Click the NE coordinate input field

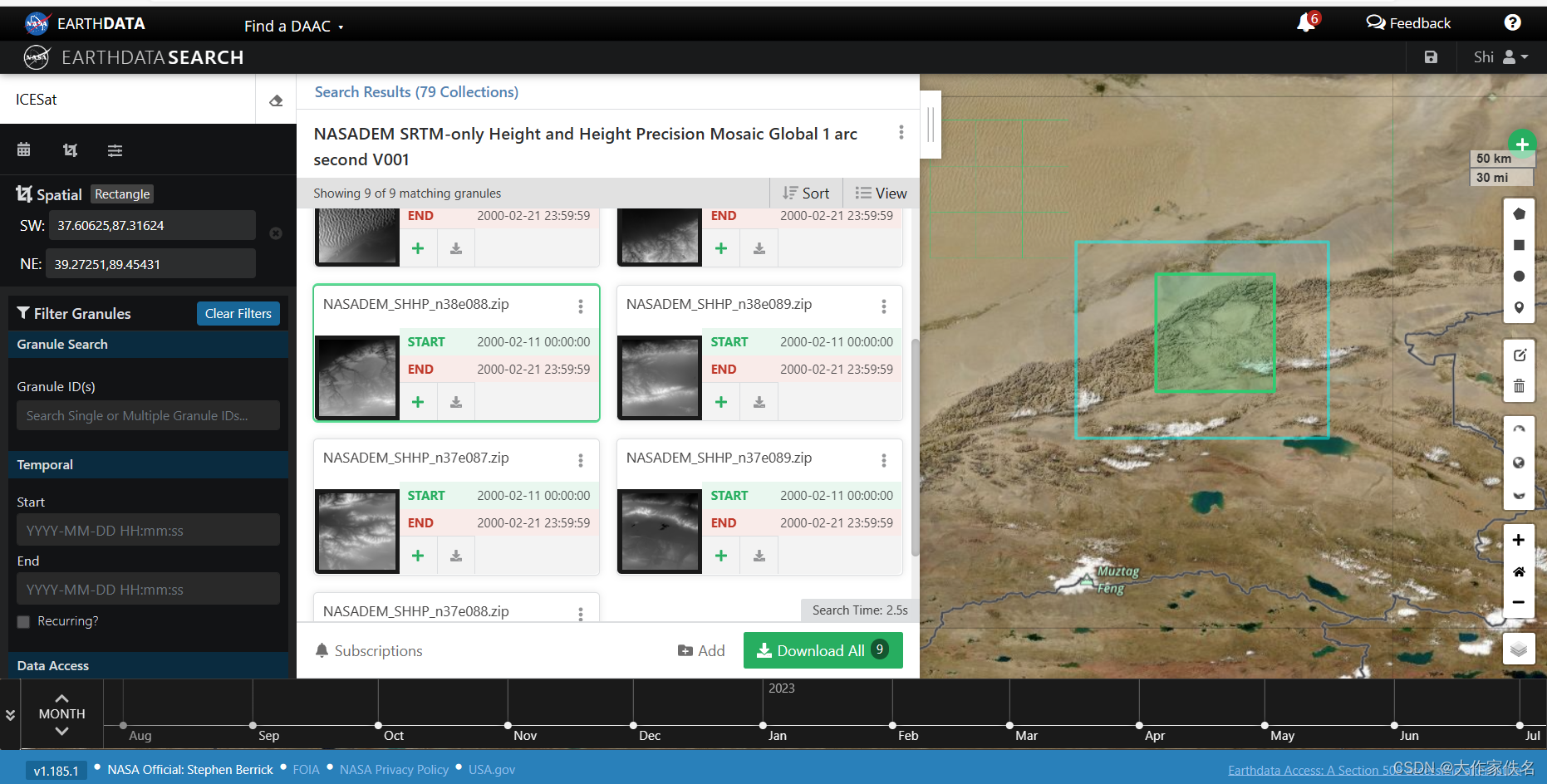(x=150, y=264)
